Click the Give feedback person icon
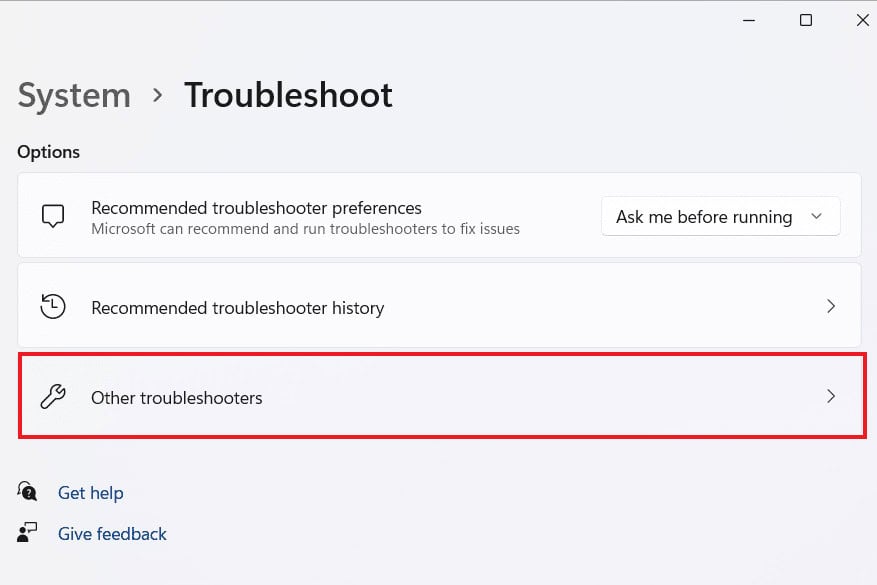The height and width of the screenshot is (585, 877). click(27, 533)
